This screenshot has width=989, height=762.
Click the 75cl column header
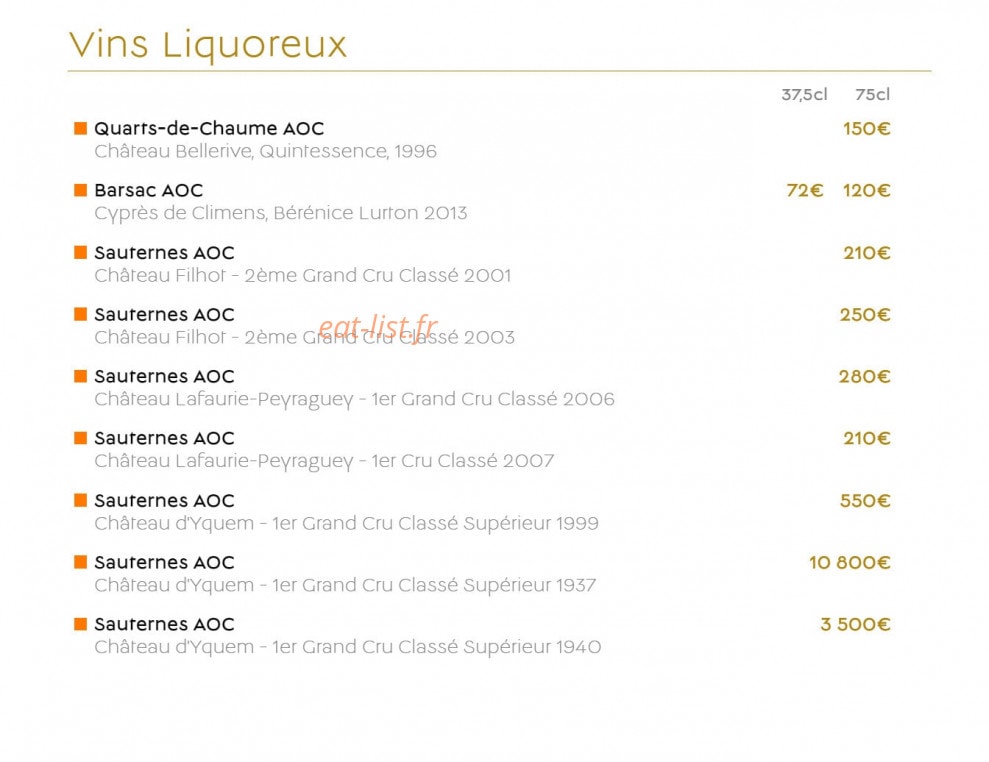[872, 95]
